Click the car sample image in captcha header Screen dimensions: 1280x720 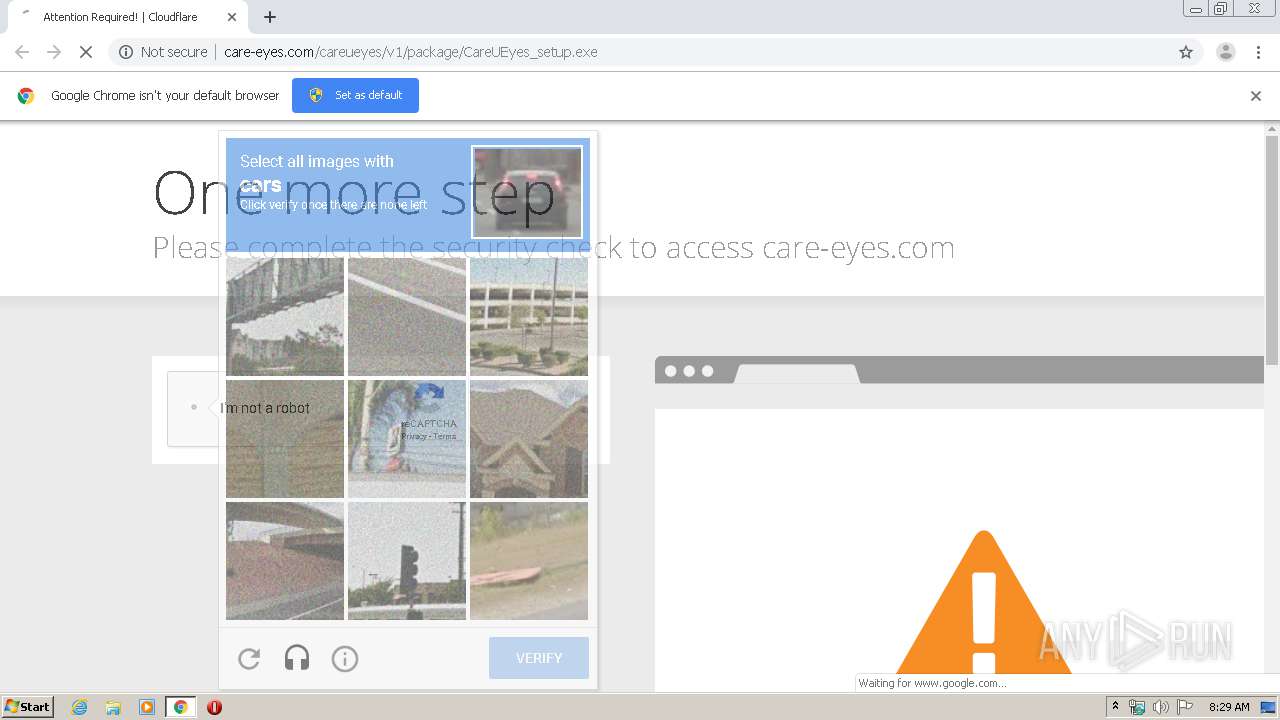(527, 192)
